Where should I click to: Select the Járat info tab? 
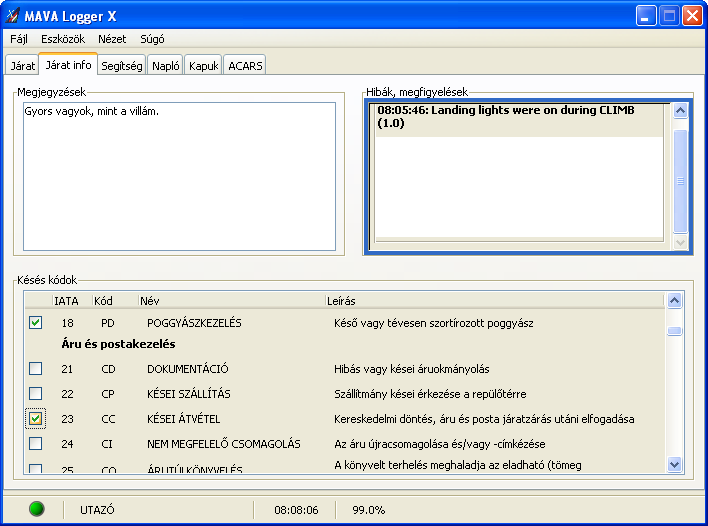click(68, 65)
